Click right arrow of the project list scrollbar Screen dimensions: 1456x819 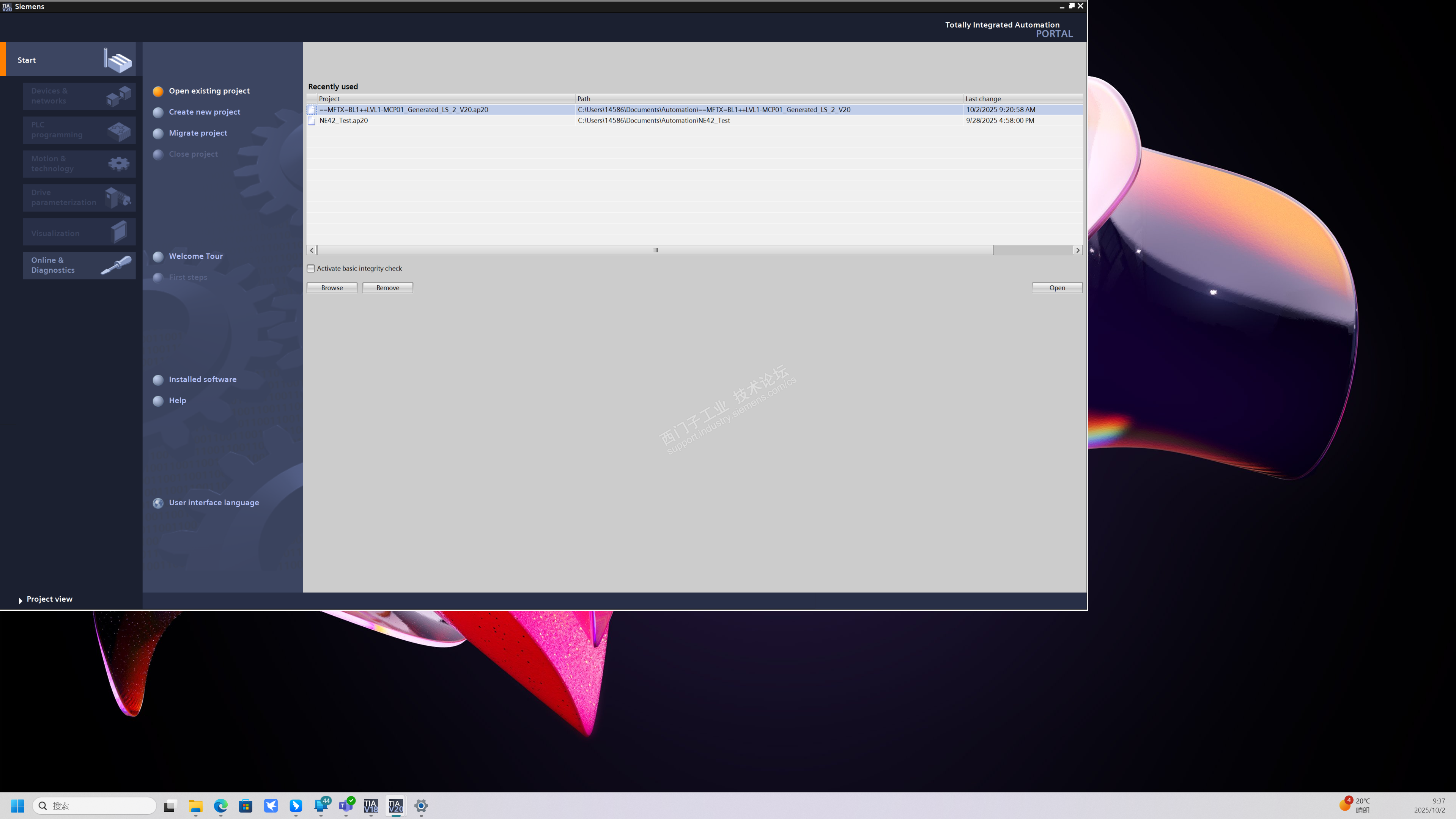point(1077,250)
